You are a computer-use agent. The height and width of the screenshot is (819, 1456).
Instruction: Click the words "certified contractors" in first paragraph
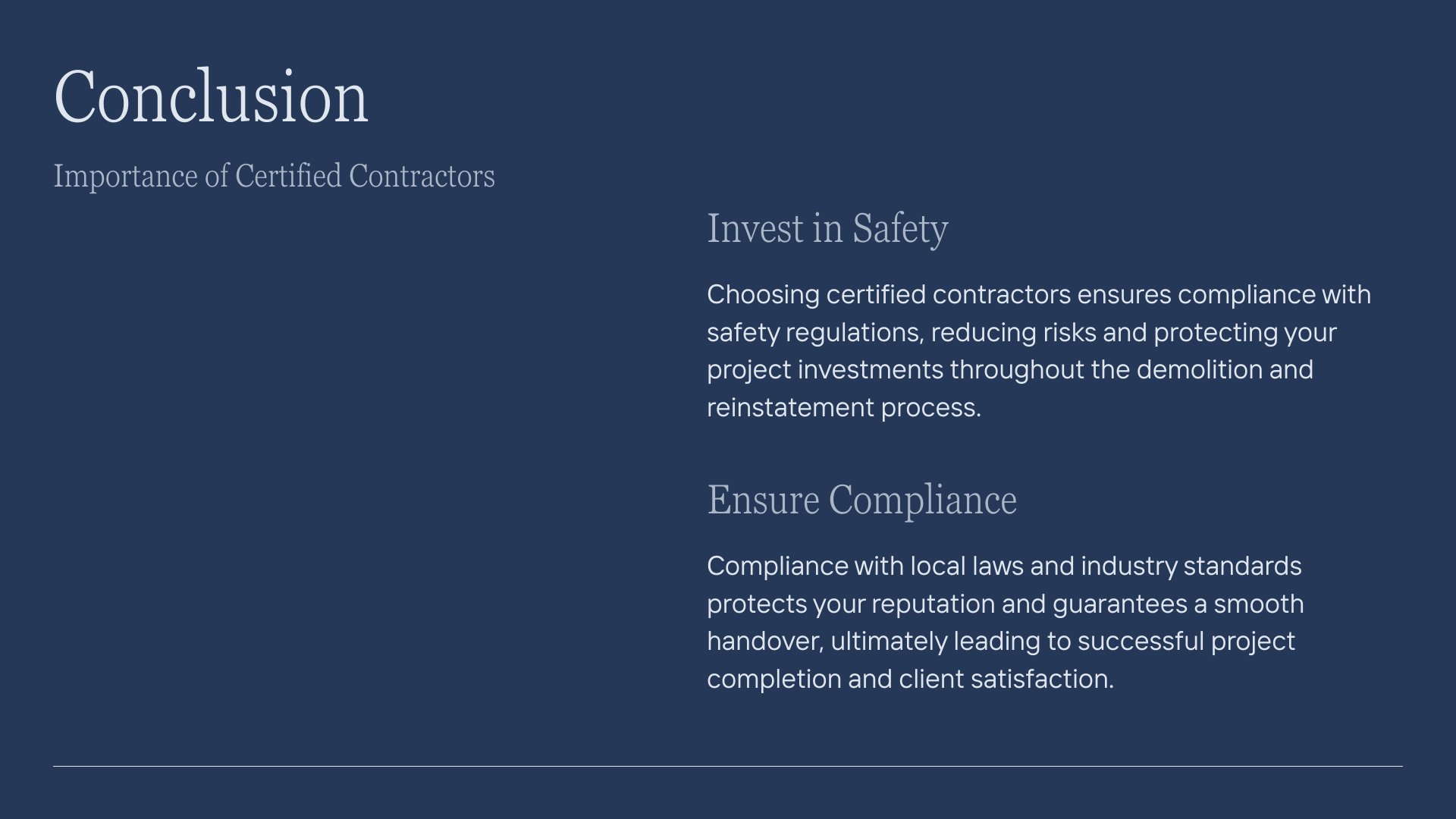[948, 294]
